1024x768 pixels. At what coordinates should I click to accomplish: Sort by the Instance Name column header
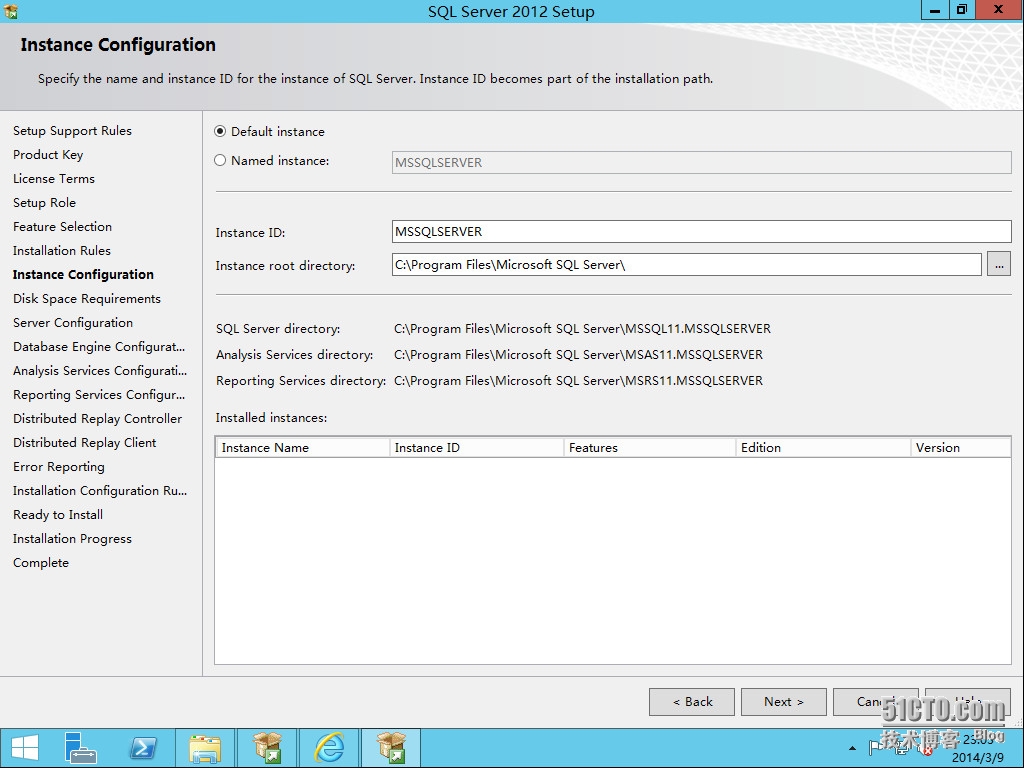pyautogui.click(x=302, y=447)
